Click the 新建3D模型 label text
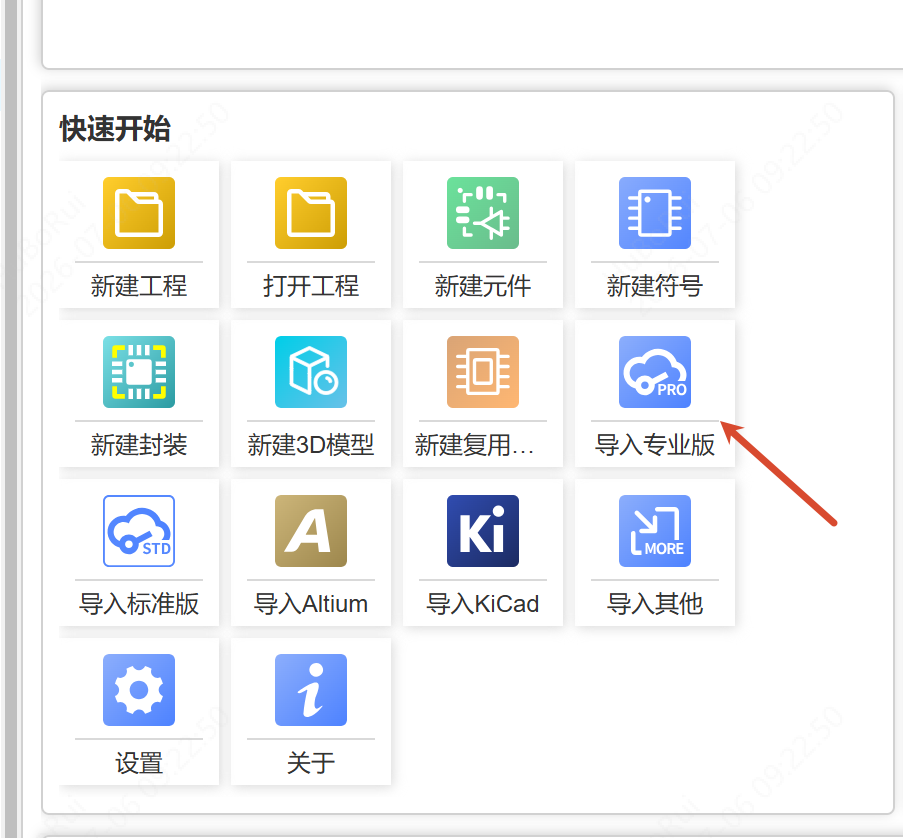Image resolution: width=903 pixels, height=838 pixels. [x=311, y=445]
